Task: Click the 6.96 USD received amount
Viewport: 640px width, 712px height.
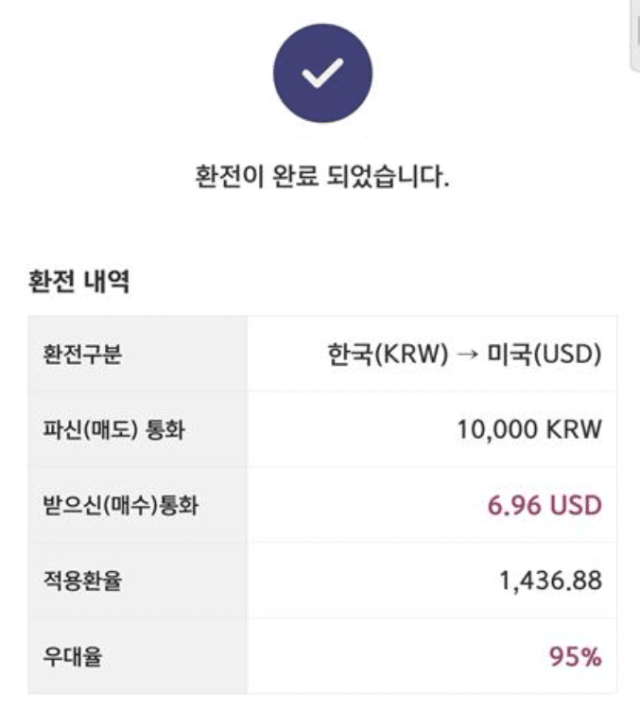Action: (x=545, y=505)
